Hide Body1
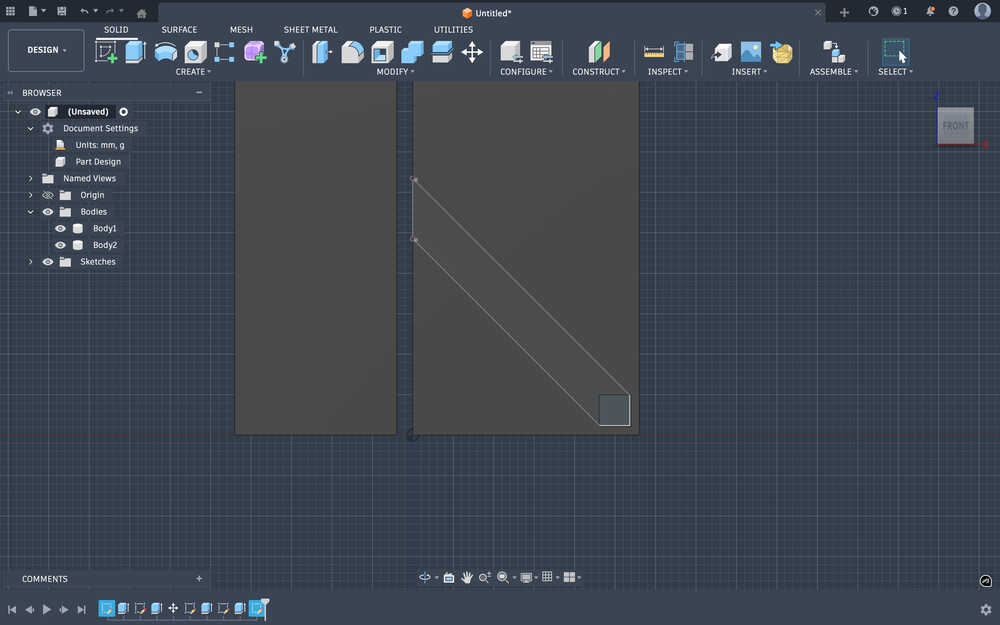The width and height of the screenshot is (1000, 625). (60, 228)
